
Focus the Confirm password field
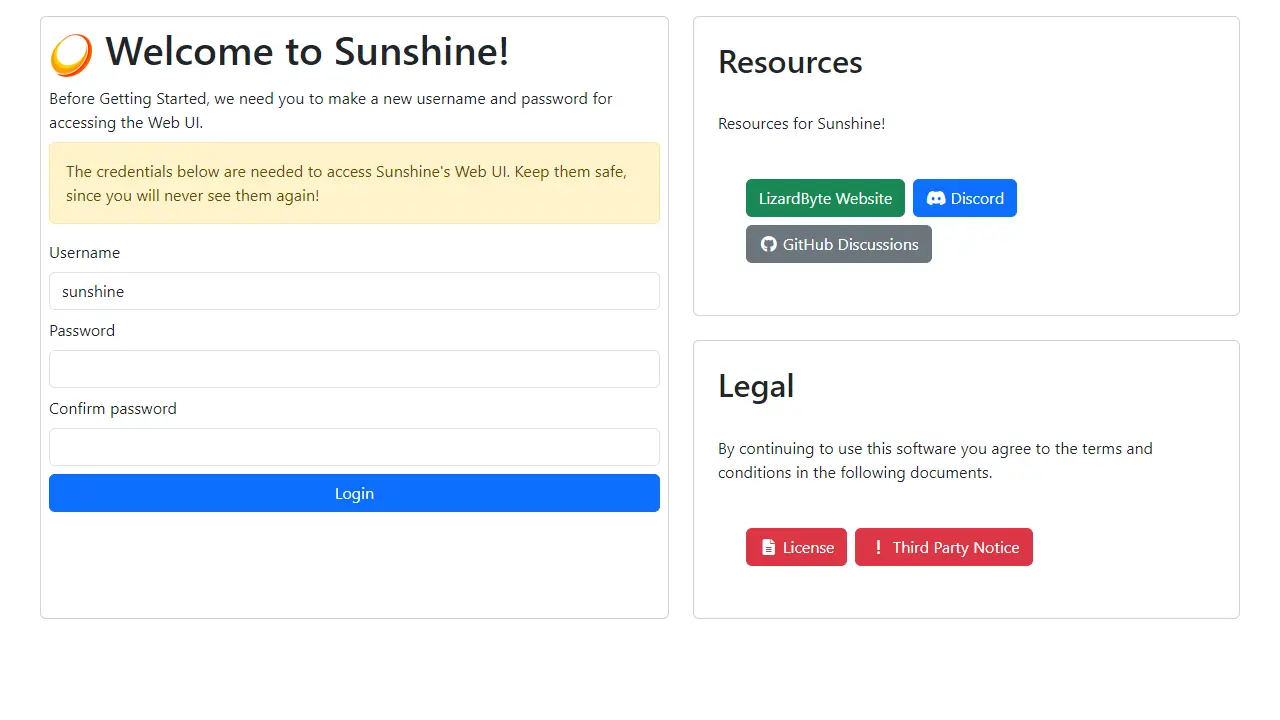pos(354,447)
